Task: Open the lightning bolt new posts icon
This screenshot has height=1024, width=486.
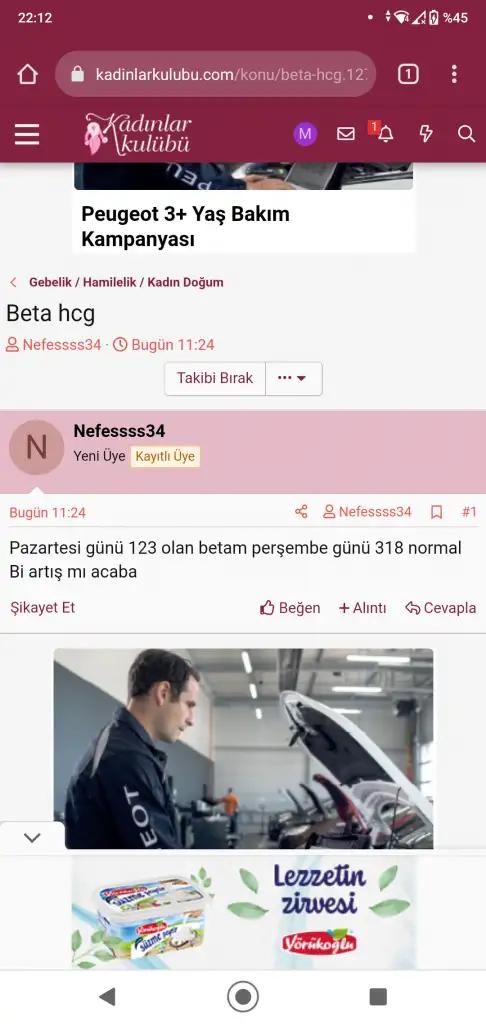Action: [x=426, y=134]
